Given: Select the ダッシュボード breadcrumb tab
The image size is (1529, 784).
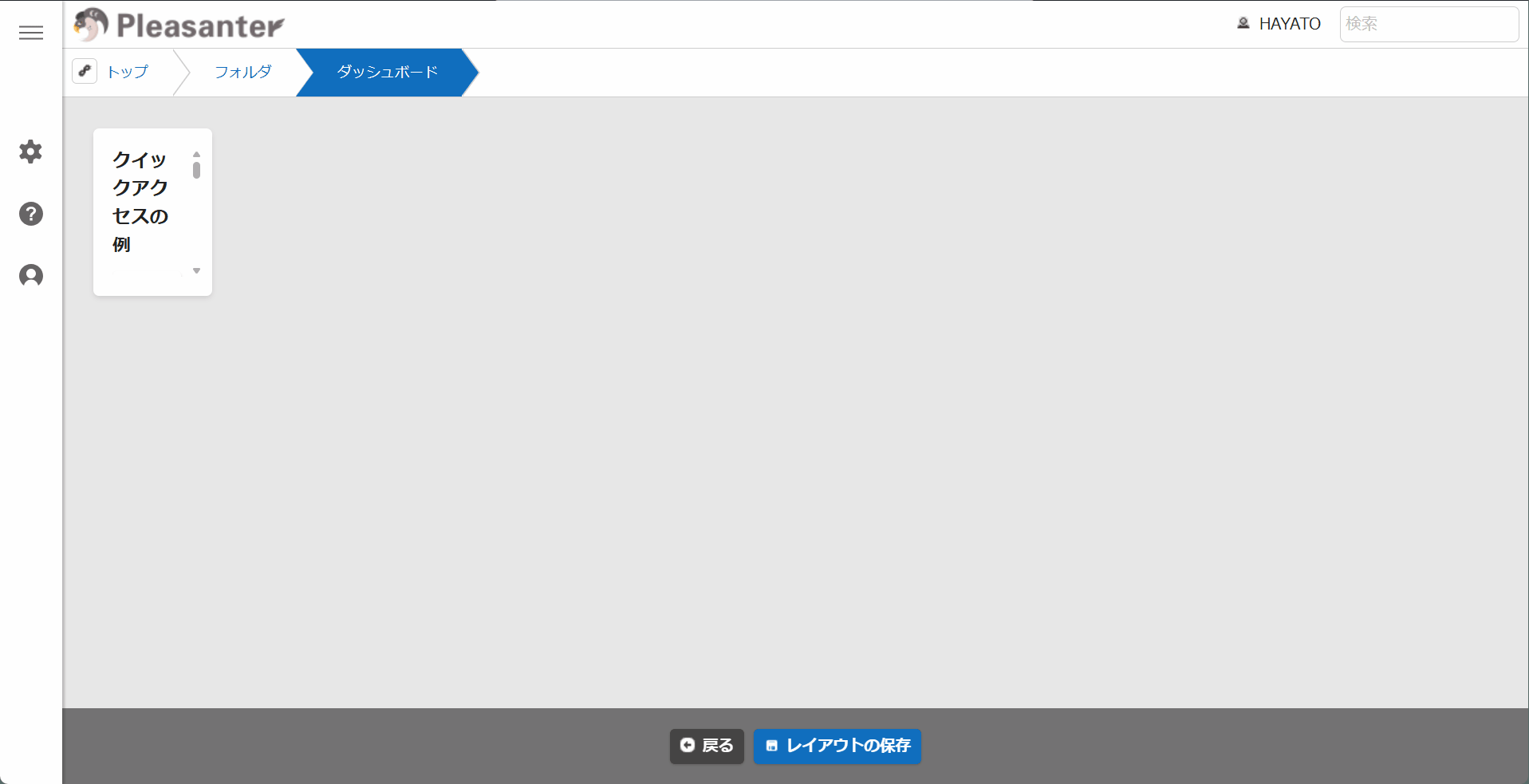Looking at the screenshot, I should pyautogui.click(x=387, y=72).
